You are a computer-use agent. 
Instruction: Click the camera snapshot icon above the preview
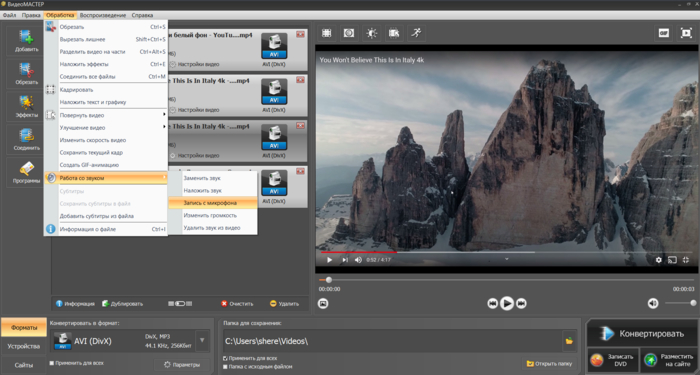(349, 33)
